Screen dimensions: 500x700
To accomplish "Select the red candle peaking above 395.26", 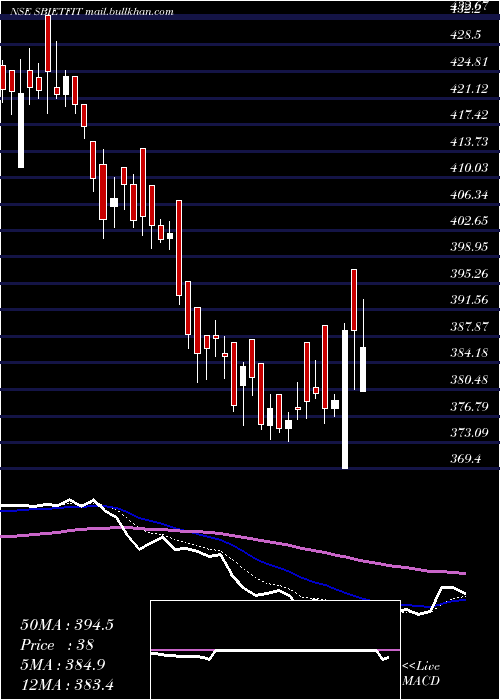I will 354,300.
